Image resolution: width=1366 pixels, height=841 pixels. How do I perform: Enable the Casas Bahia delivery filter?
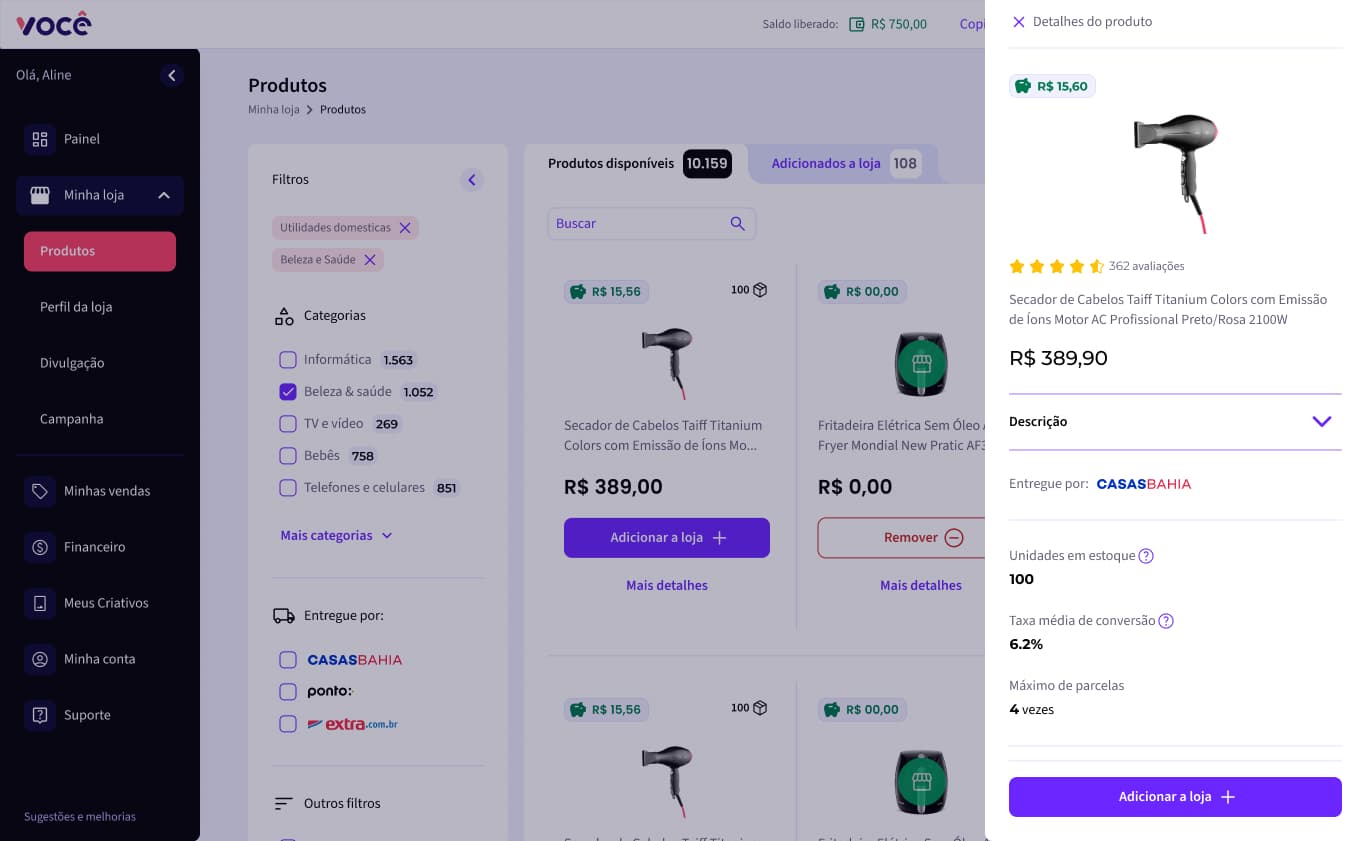click(x=288, y=660)
